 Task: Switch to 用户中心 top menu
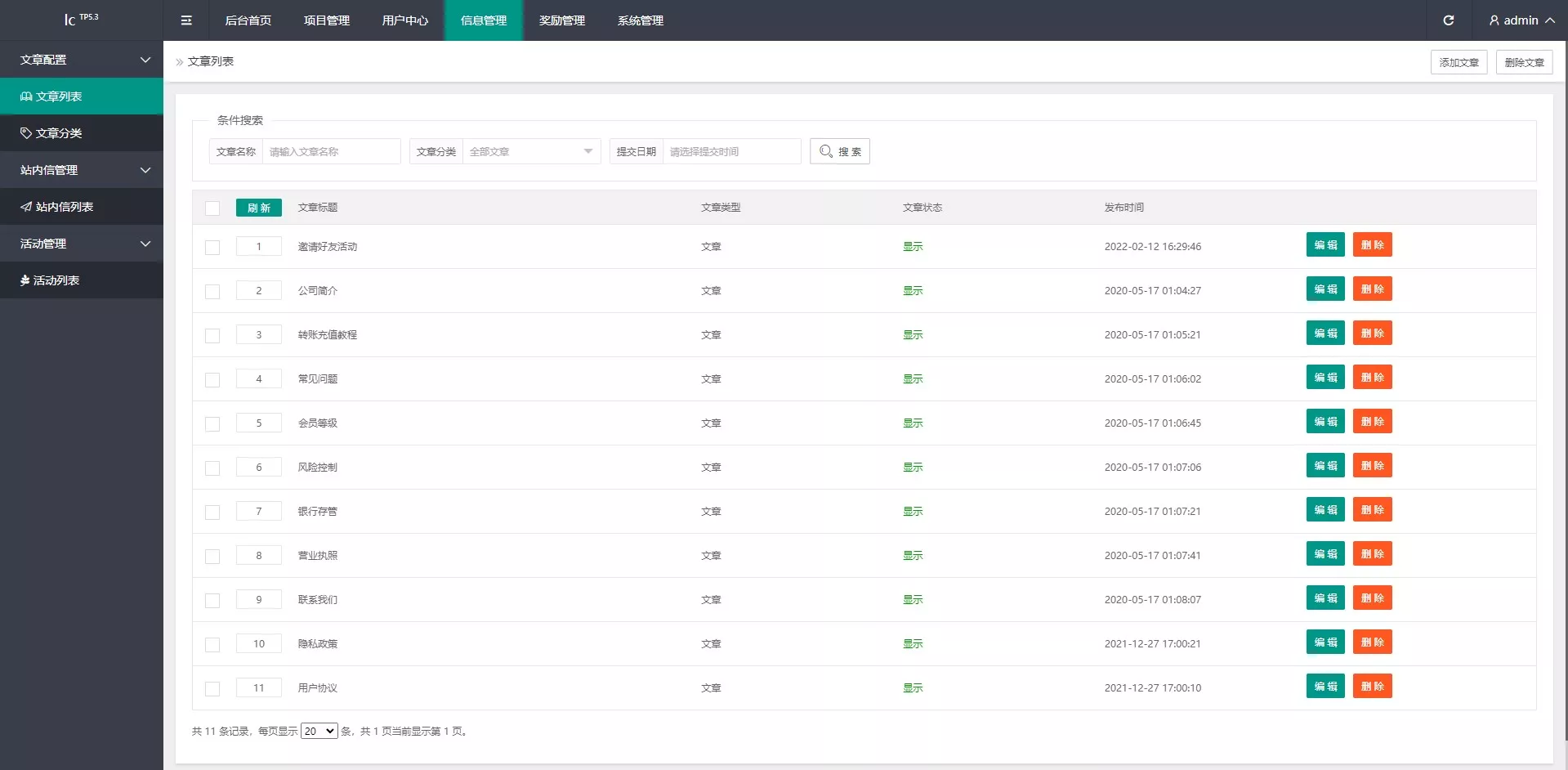[x=404, y=20]
